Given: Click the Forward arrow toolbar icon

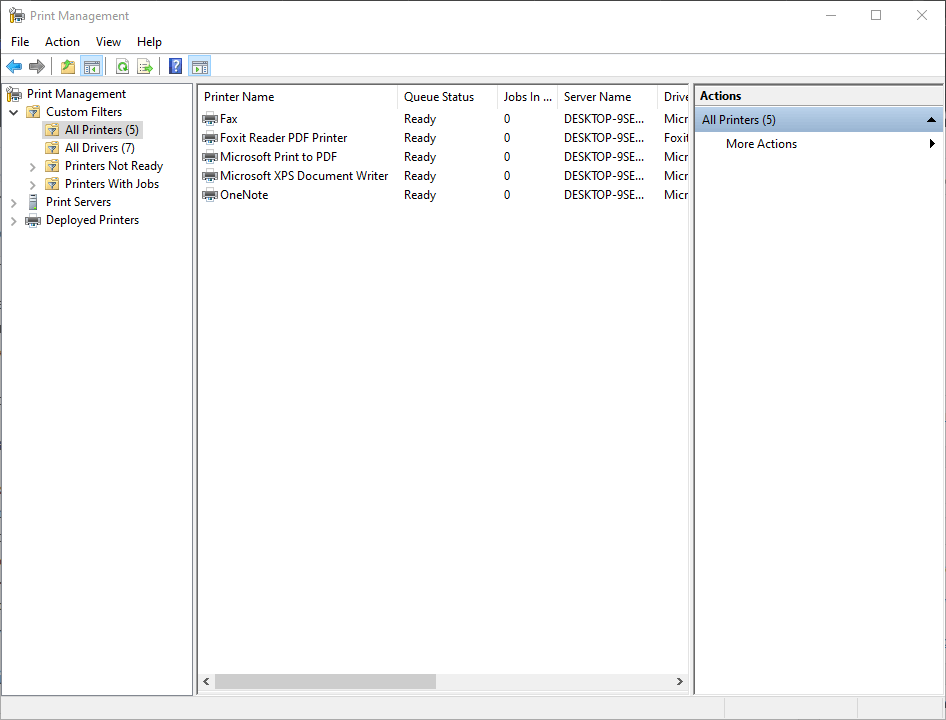Looking at the screenshot, I should click(x=37, y=66).
